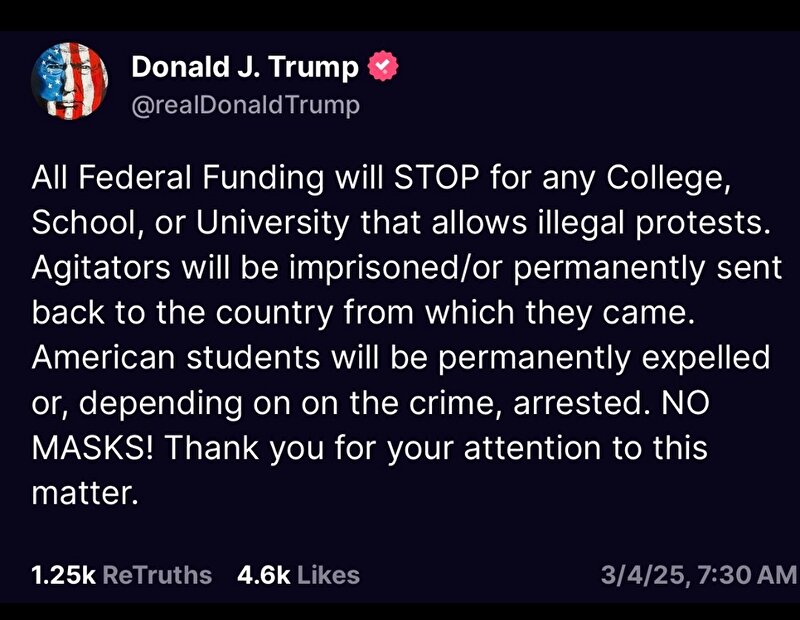Image resolution: width=800 pixels, height=620 pixels.
Task: View the 4.6k Likes count
Action: (x=263, y=575)
